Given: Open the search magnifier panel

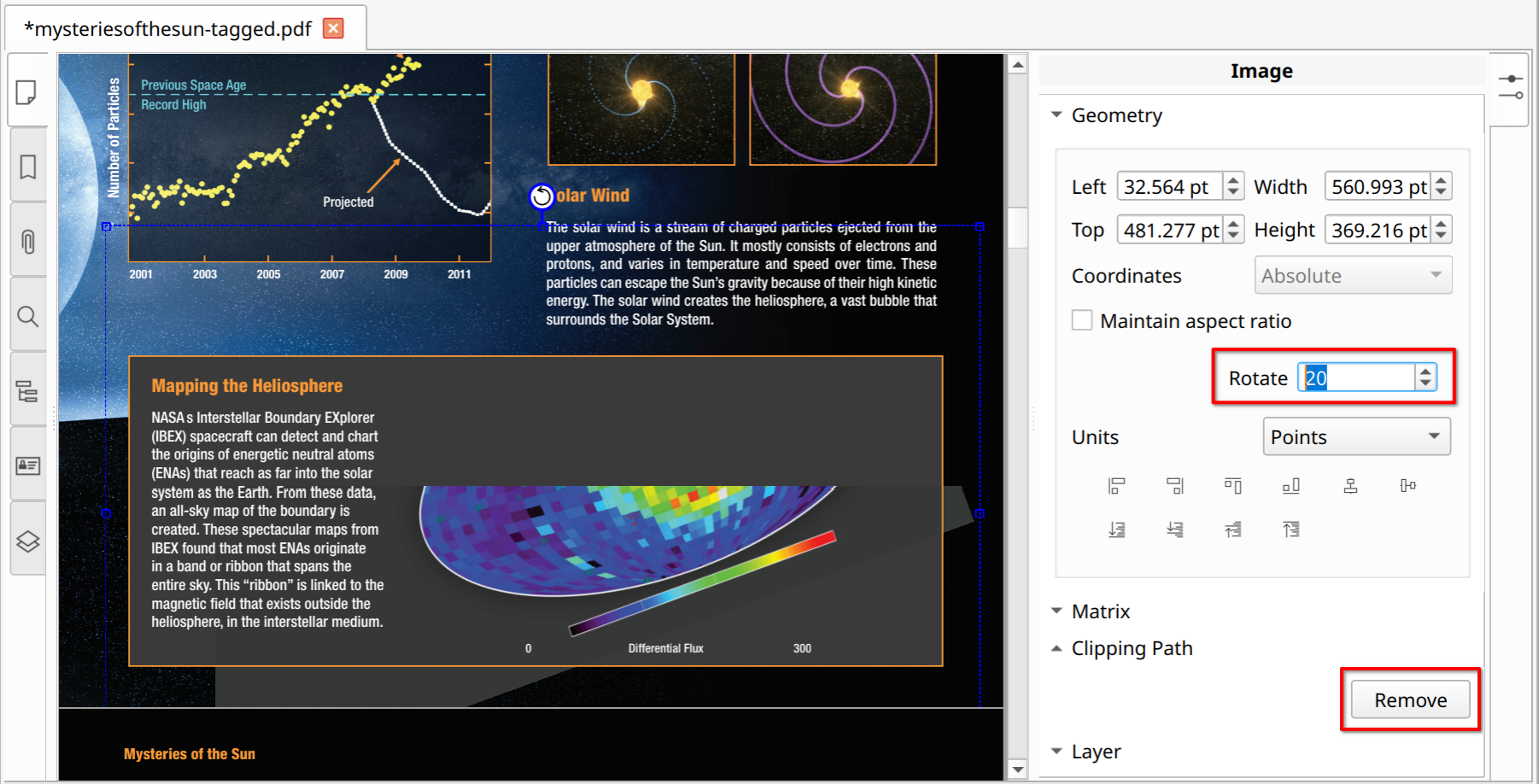Looking at the screenshot, I should coord(27,317).
